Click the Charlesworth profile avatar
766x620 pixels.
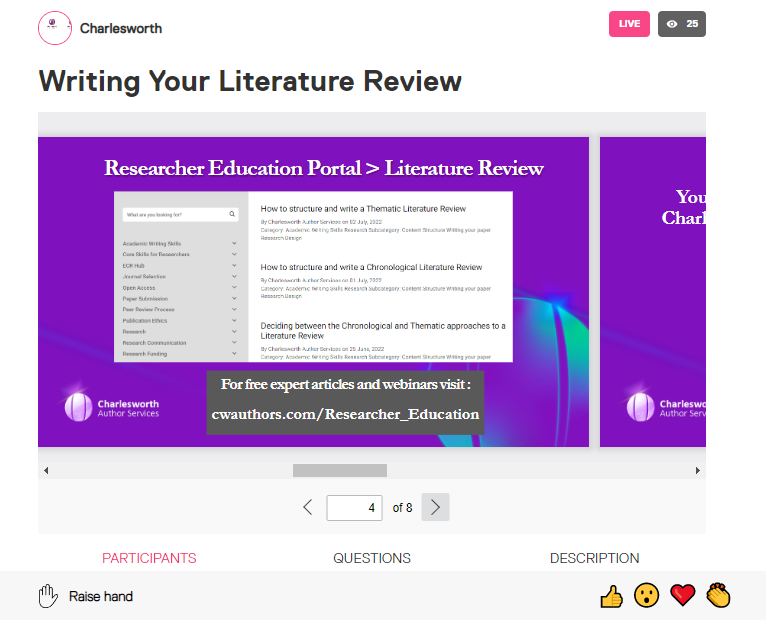coord(55,28)
